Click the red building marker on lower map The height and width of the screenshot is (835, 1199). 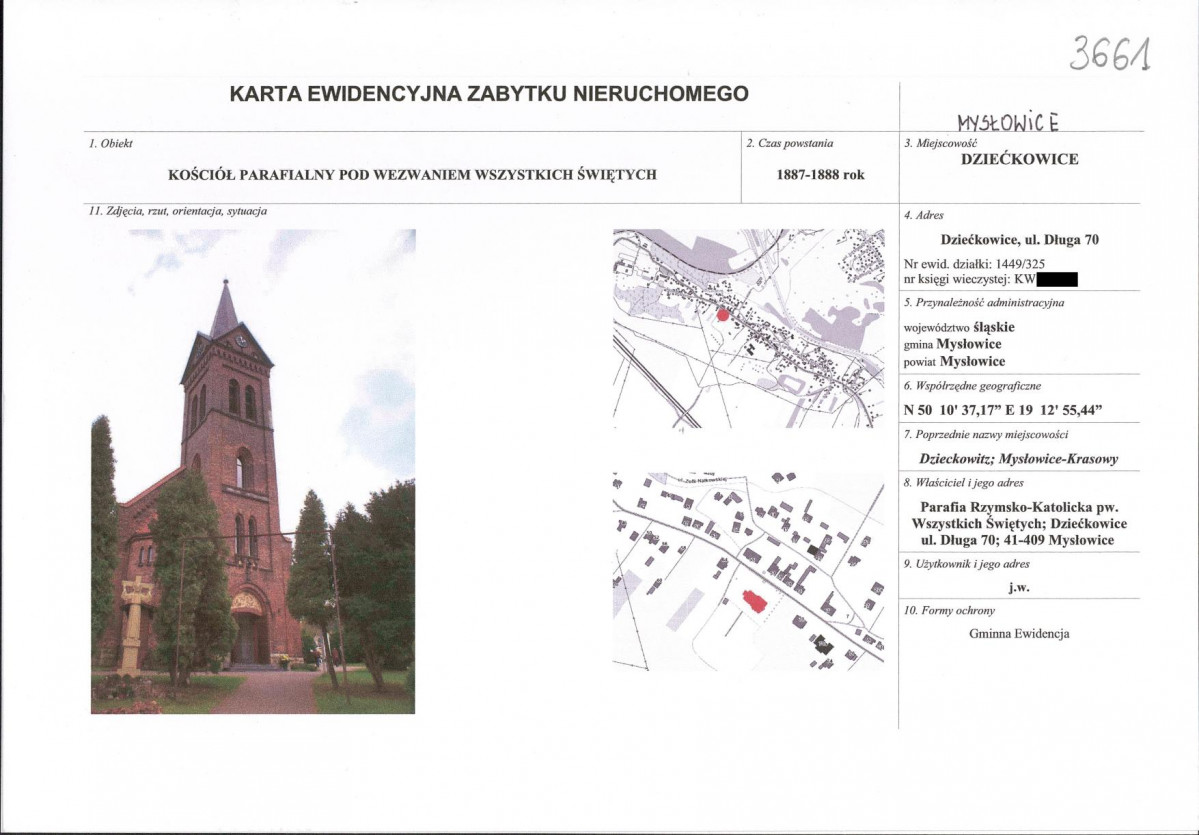click(x=752, y=597)
